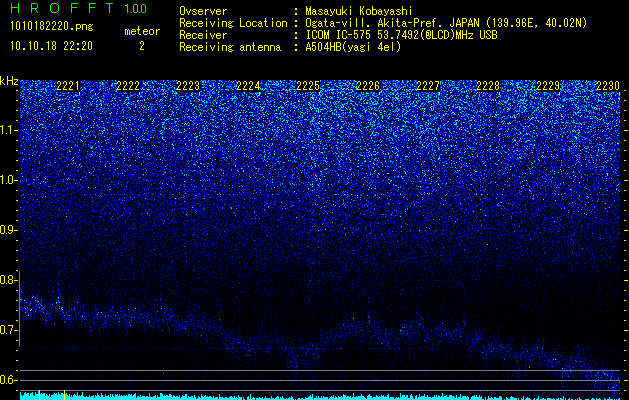This screenshot has height=400, width=629.
Task: Click the Ovserver field label
Action: (x=203, y=12)
